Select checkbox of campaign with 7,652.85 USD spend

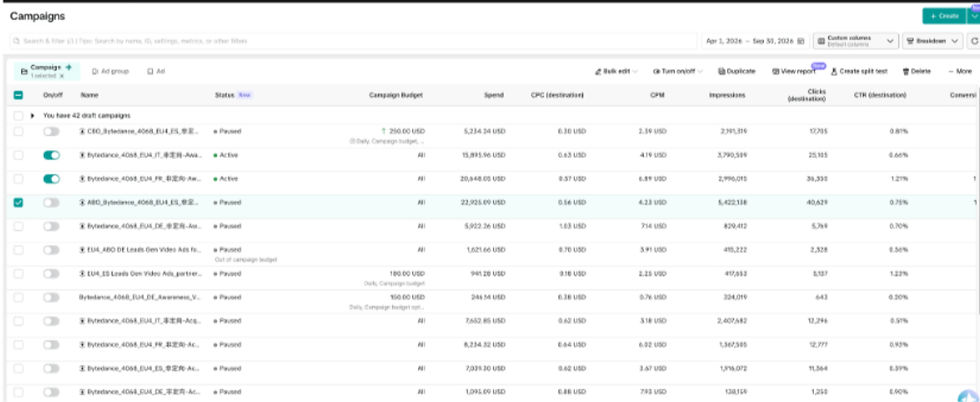click(x=18, y=321)
